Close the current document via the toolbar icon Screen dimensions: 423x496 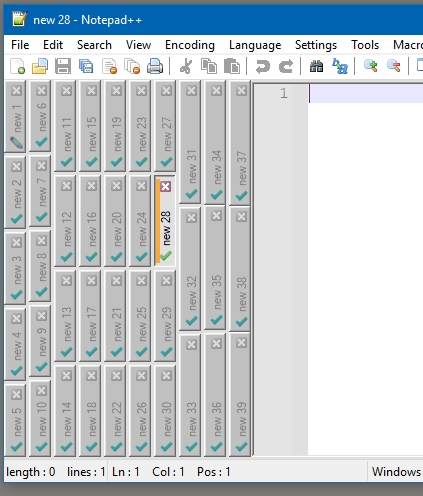point(109,66)
